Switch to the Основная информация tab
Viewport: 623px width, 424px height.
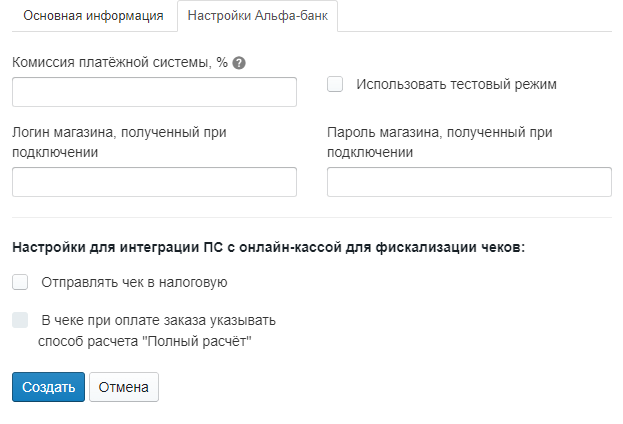[x=94, y=16]
